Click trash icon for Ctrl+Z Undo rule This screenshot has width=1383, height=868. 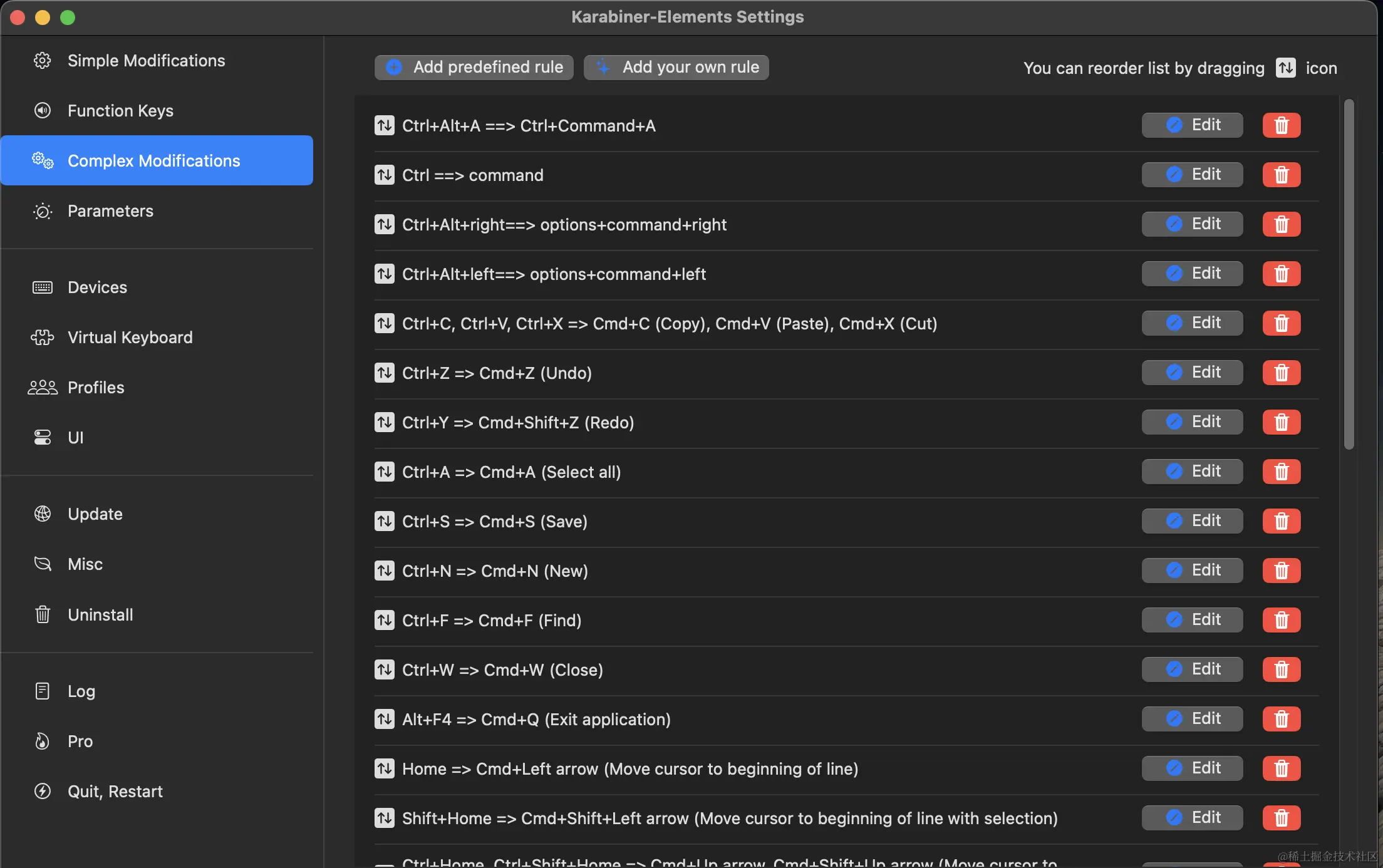pyautogui.click(x=1281, y=373)
